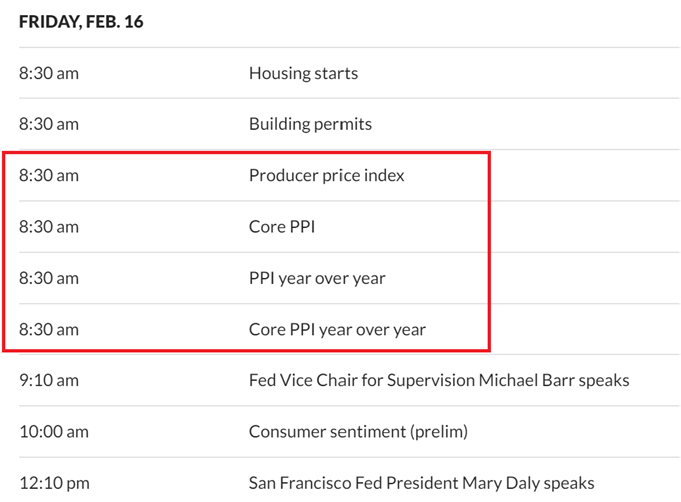Click the Friday, Feb. 16 date header
Image resolution: width=681 pixels, height=502 pixels.
coord(81,21)
